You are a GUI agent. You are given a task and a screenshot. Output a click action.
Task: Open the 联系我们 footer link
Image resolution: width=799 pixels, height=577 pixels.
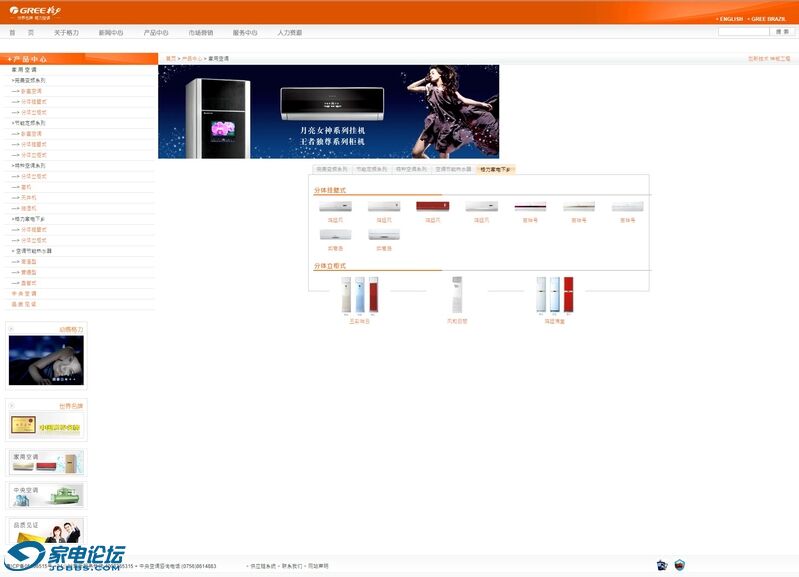click(292, 566)
